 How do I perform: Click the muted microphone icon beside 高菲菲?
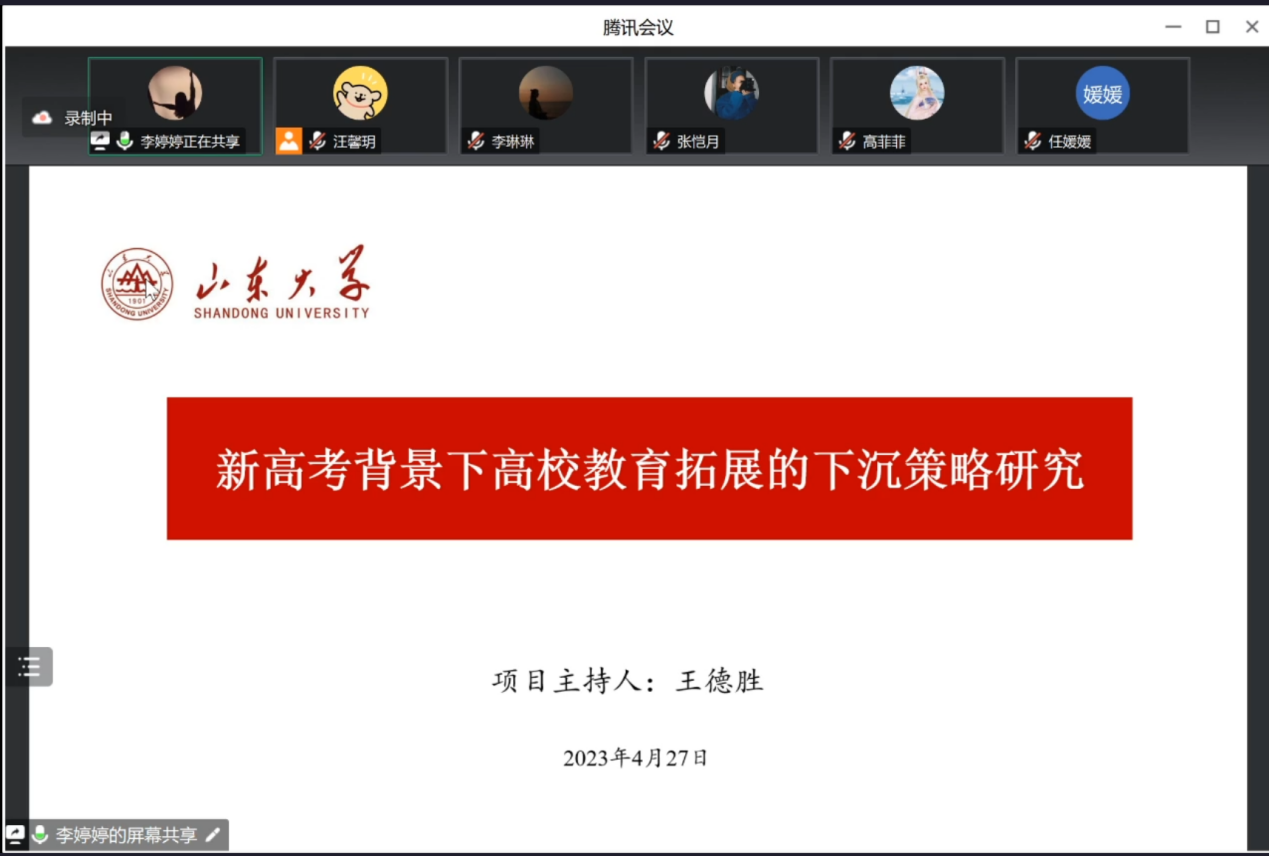point(847,141)
